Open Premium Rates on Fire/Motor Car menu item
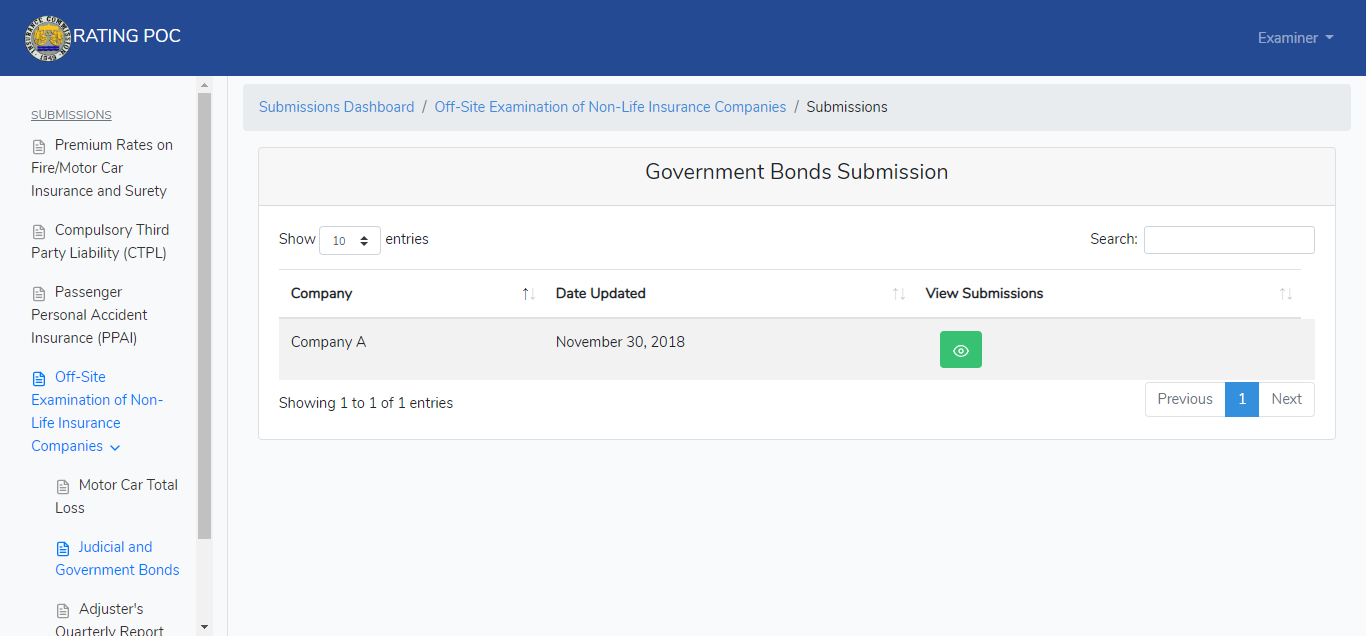Screen dimensions: 1366x636 102,168
